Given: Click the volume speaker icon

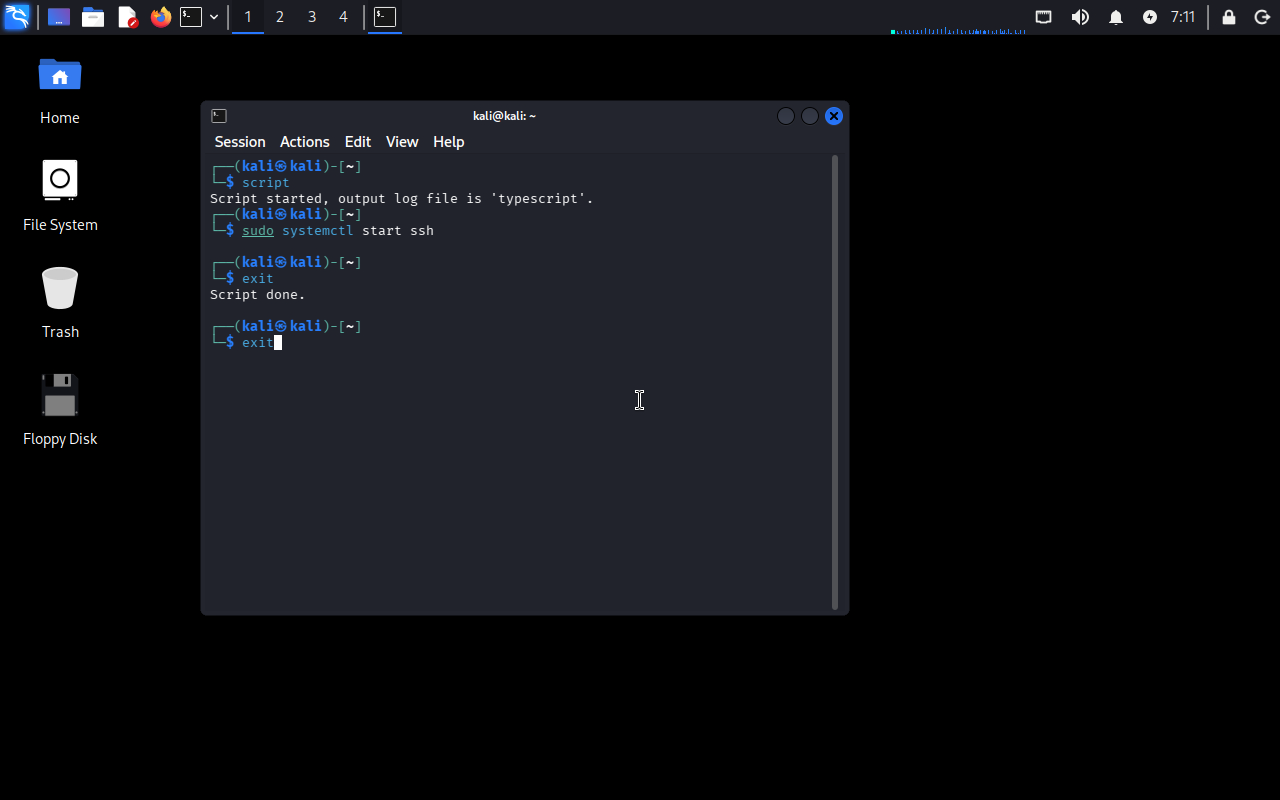Looking at the screenshot, I should 1080,17.
